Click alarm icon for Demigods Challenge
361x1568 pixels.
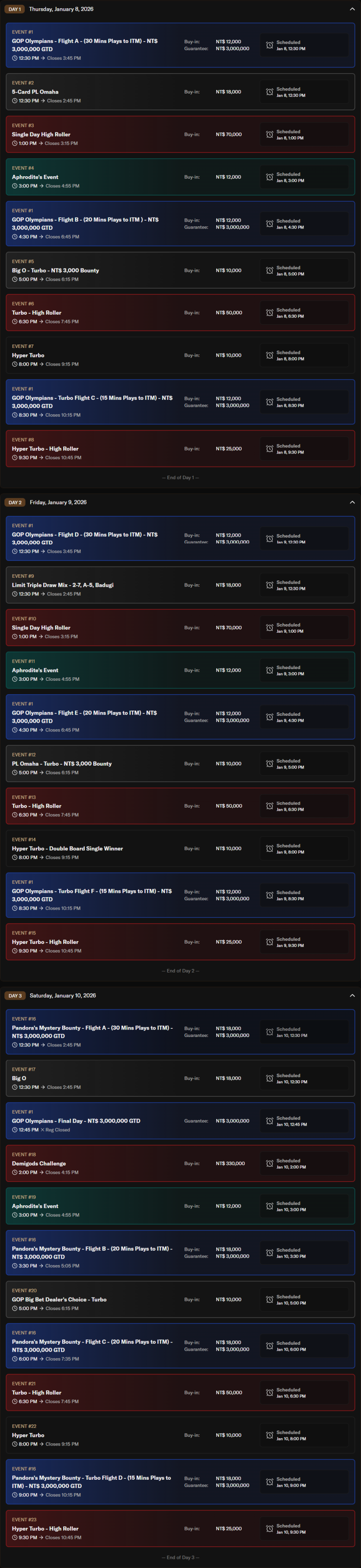(269, 1163)
